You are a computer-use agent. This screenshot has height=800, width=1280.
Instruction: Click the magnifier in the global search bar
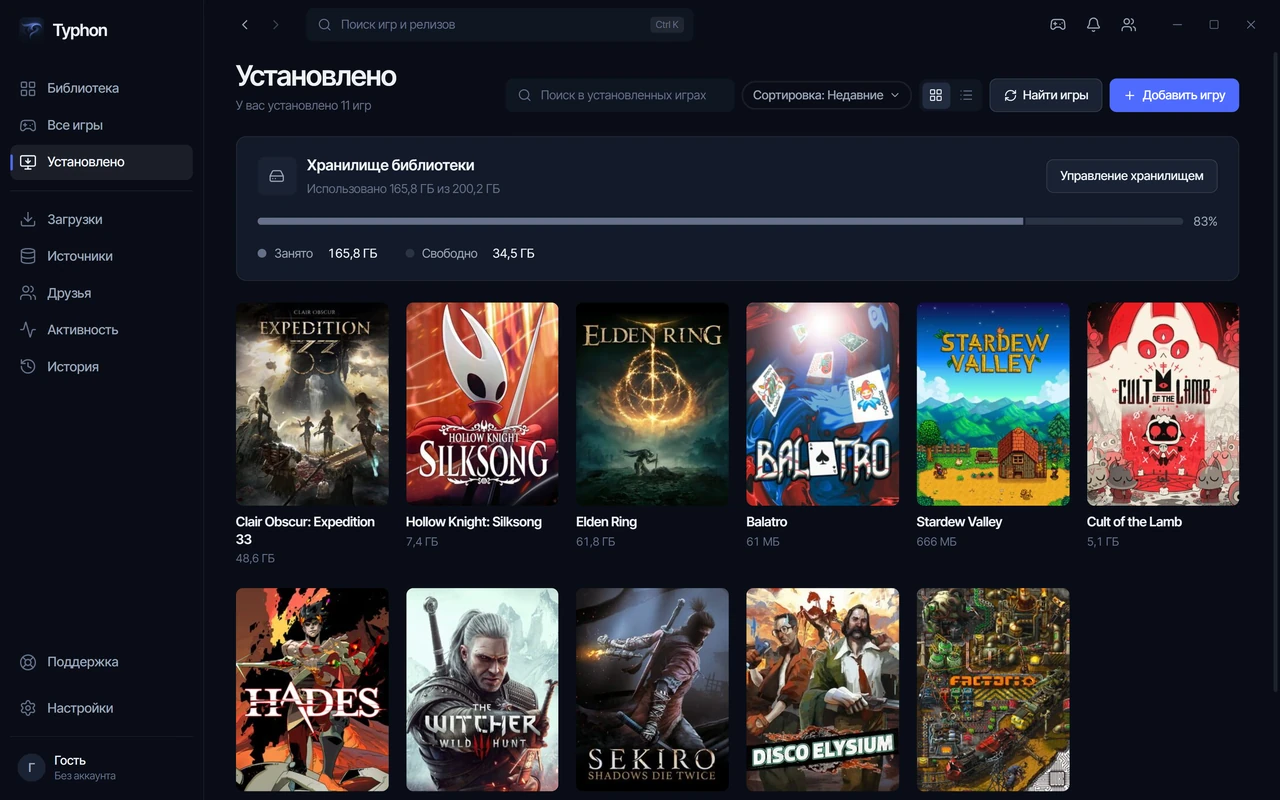point(325,25)
